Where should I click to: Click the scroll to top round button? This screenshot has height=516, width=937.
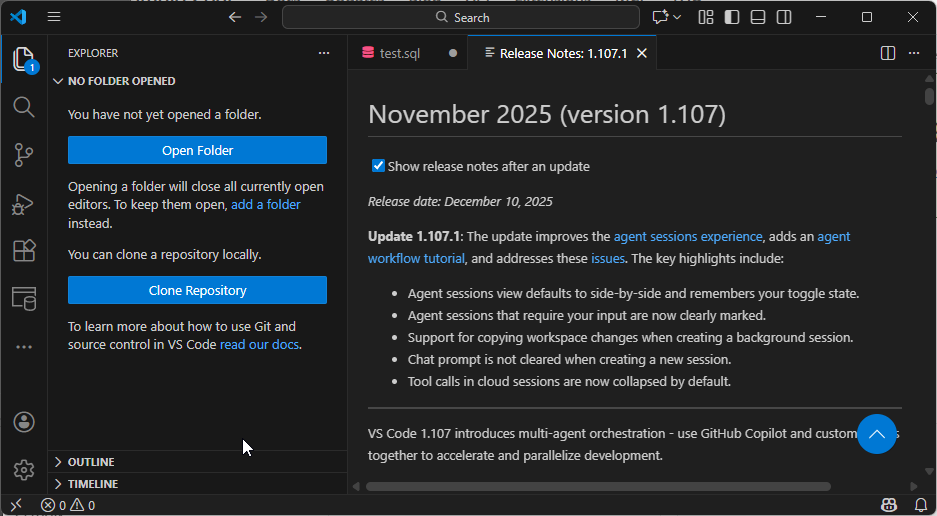[877, 434]
